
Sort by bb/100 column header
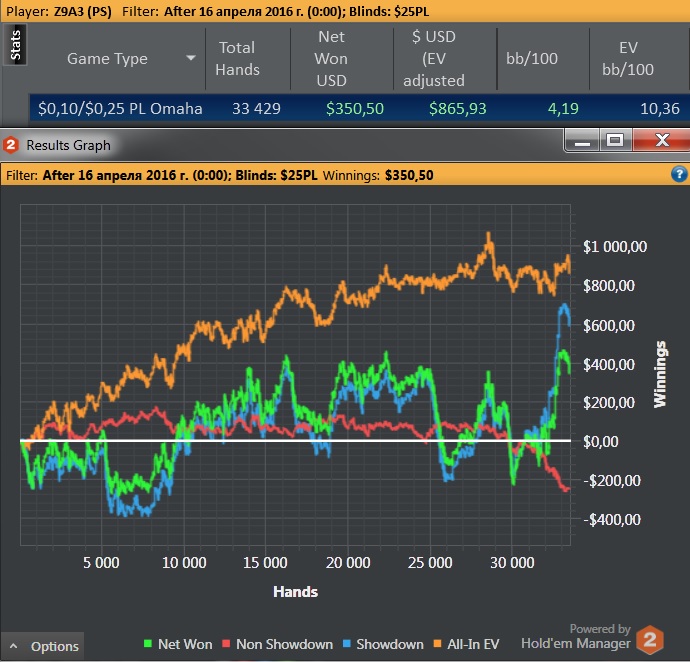(x=532, y=59)
